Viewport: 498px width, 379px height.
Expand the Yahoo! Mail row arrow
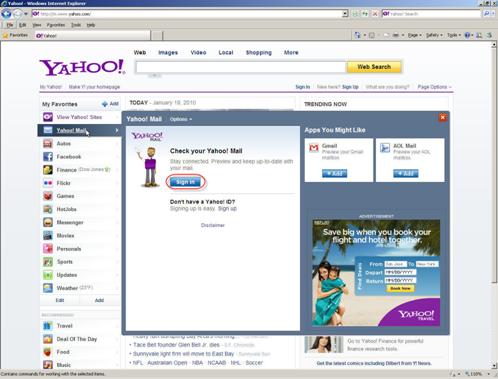coord(117,130)
